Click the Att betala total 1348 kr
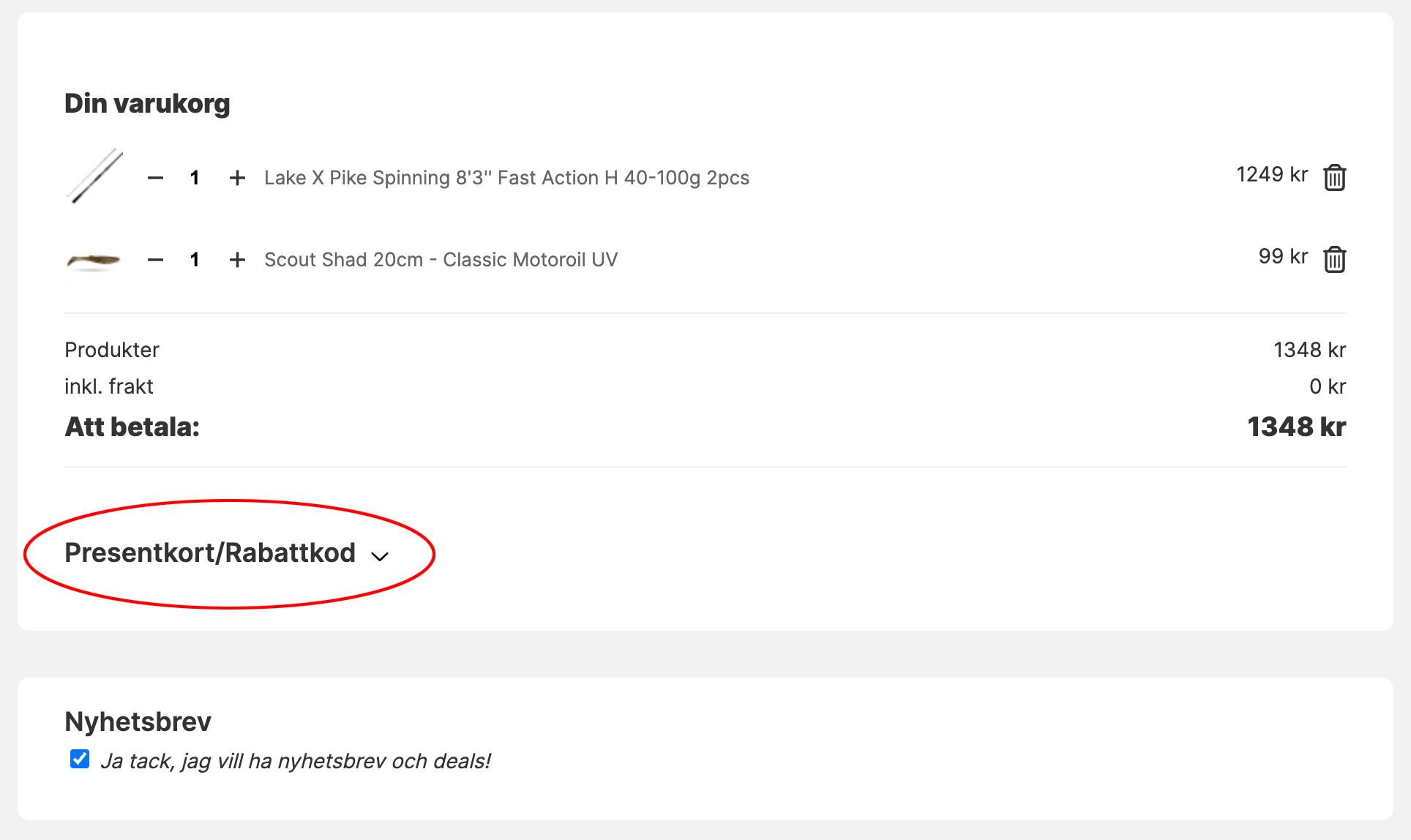 tap(1296, 427)
